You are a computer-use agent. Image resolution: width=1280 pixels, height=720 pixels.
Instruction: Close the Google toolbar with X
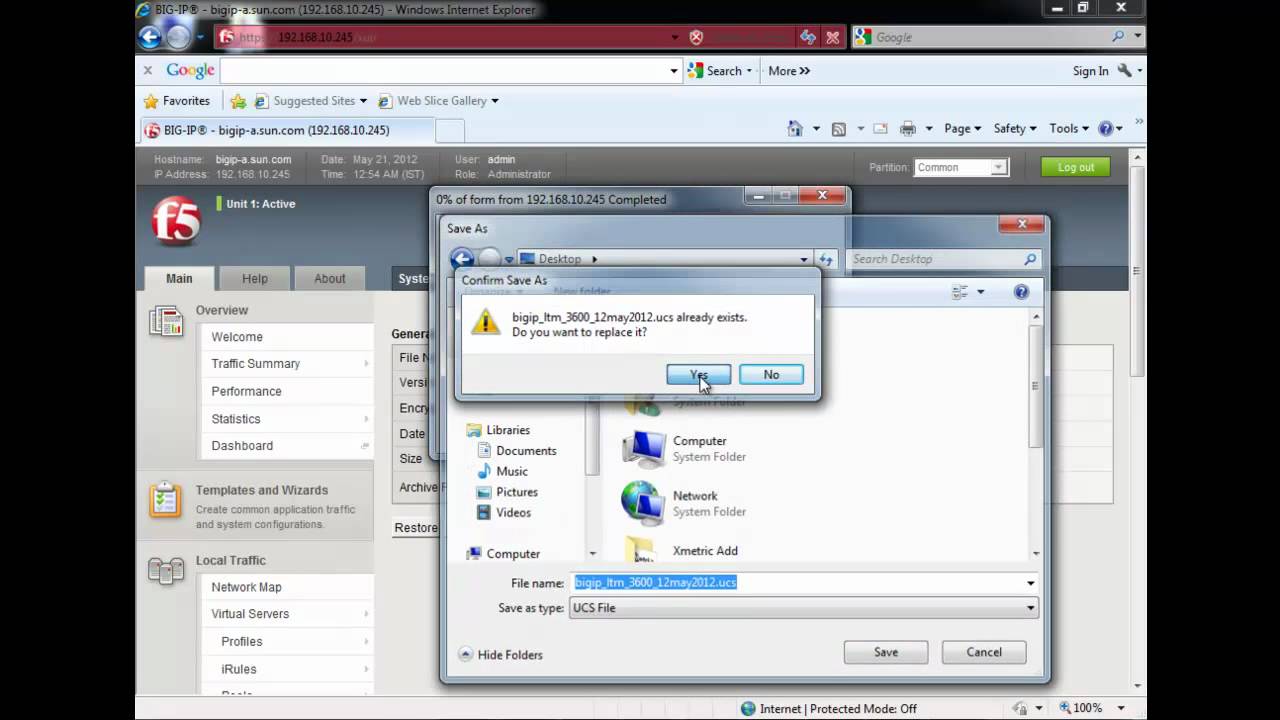coord(148,70)
